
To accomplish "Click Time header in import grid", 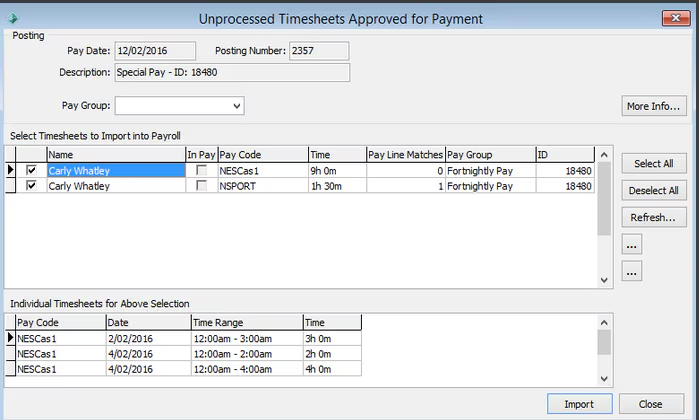I will 337,155.
